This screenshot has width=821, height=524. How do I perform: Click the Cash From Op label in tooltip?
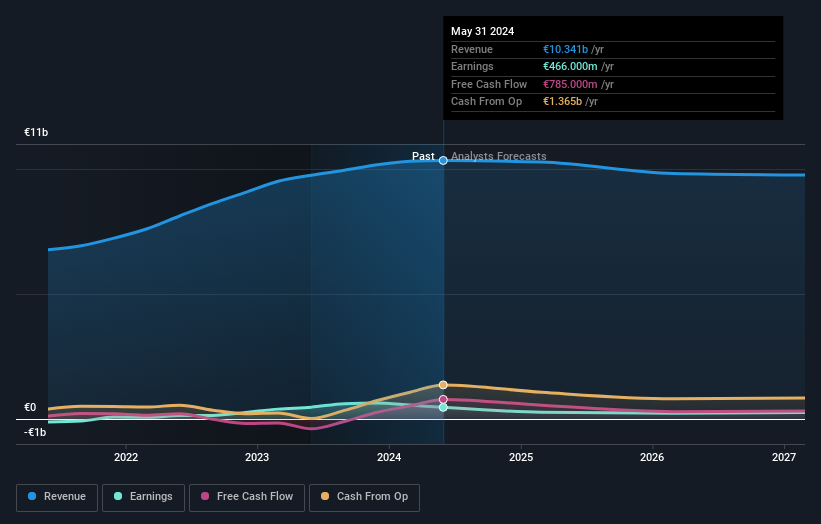(x=486, y=102)
